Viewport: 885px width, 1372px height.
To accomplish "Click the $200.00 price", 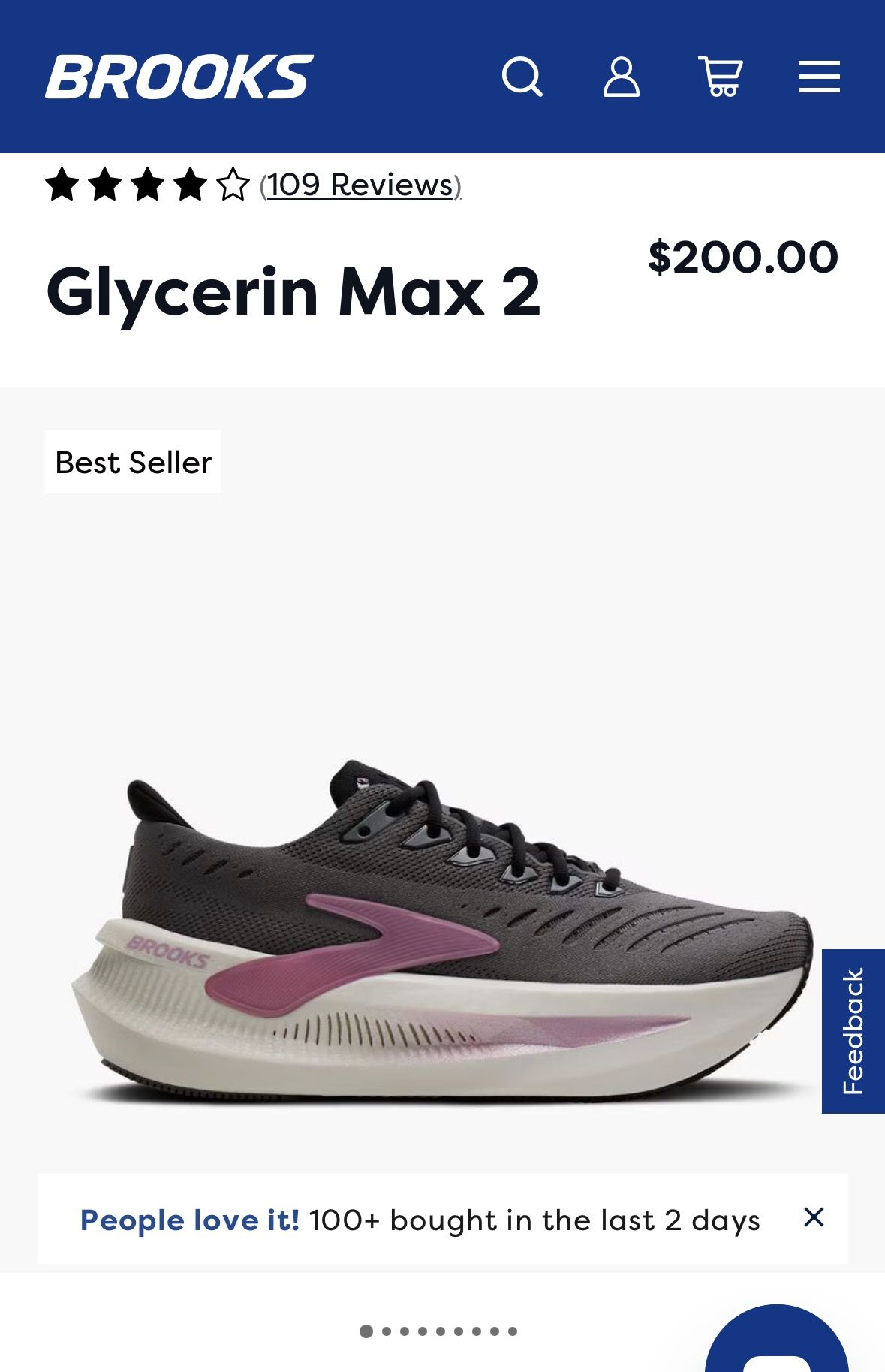I will pyautogui.click(x=743, y=258).
